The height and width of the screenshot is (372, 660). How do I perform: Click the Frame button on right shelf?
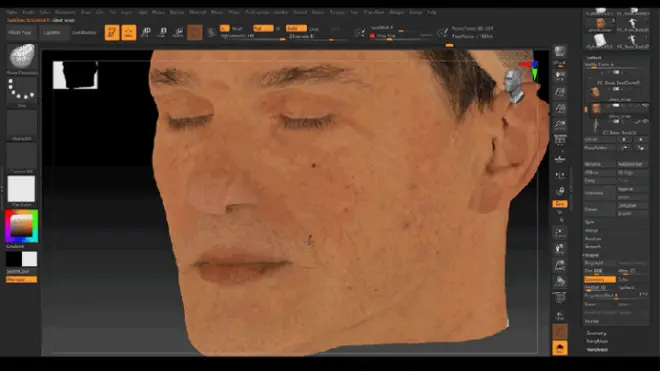[x=560, y=233]
